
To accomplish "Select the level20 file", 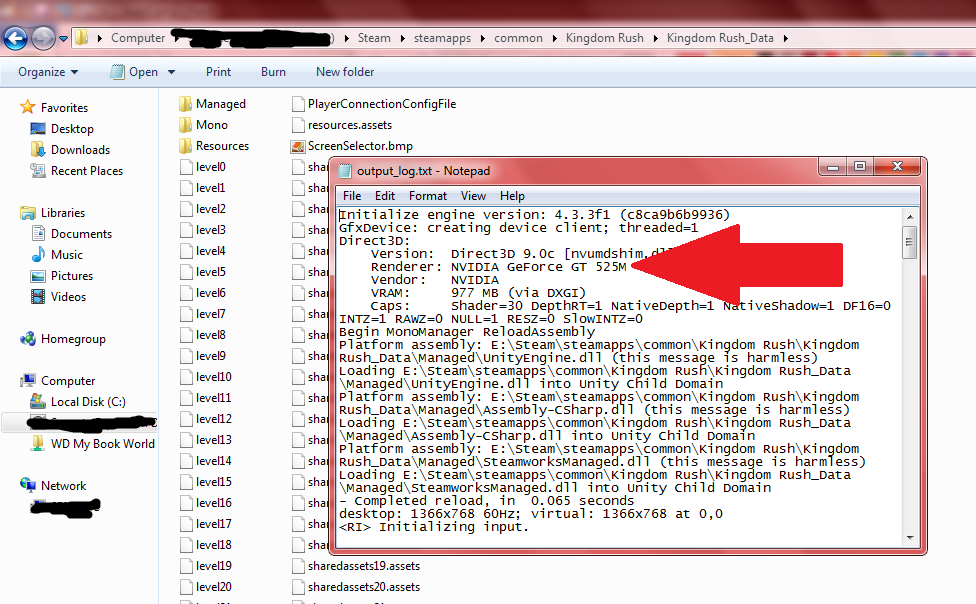I will tap(206, 587).
